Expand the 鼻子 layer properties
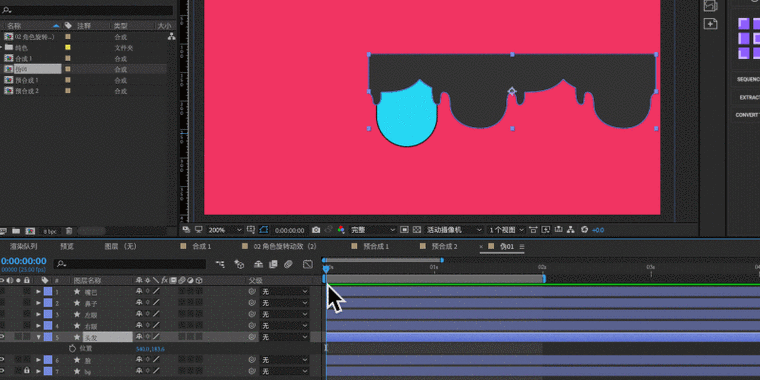This screenshot has width=760, height=380. point(38,303)
